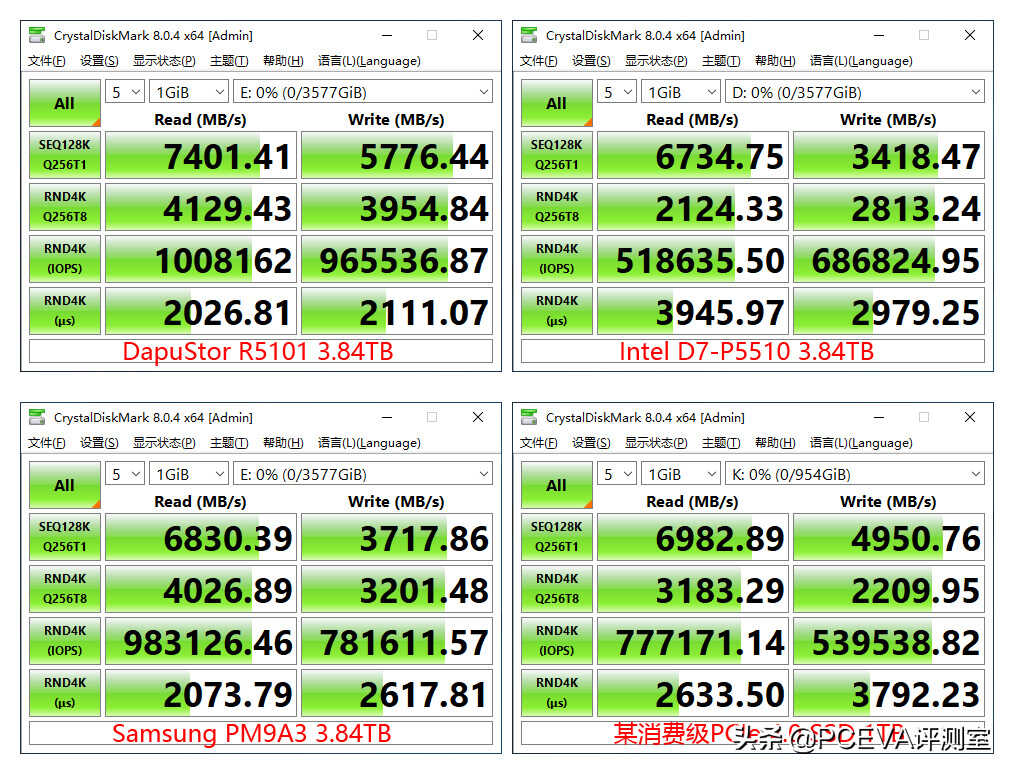Open E: drive selector in DapuStor R5101 window

coord(363,92)
